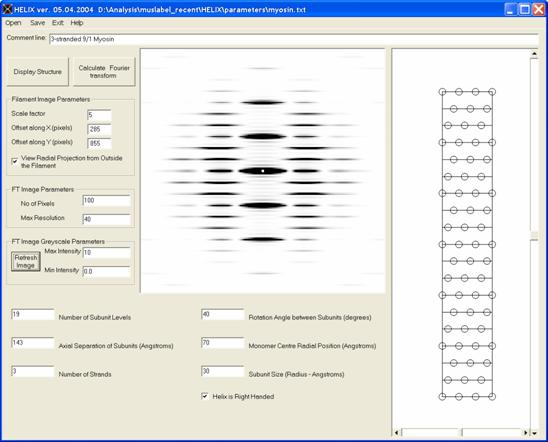Toggle Helix is Right Handed checkbox
The height and width of the screenshot is (442, 548).
[x=205, y=396]
